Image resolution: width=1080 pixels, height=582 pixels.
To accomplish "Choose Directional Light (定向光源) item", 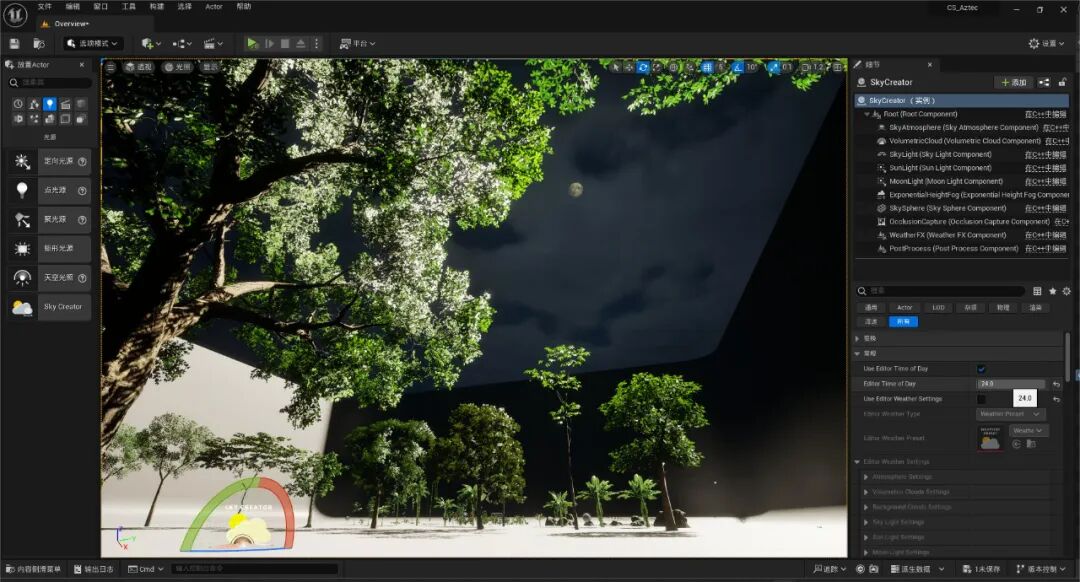I will coord(50,161).
